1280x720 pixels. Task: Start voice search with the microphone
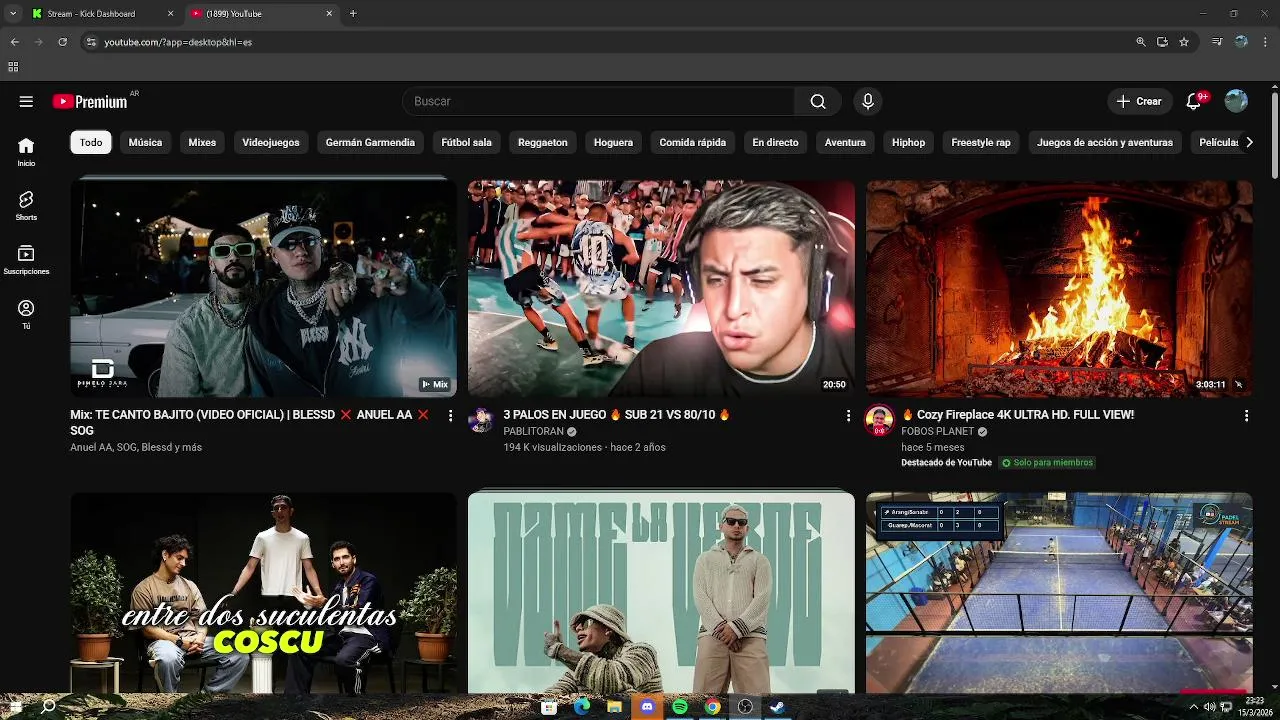(868, 101)
